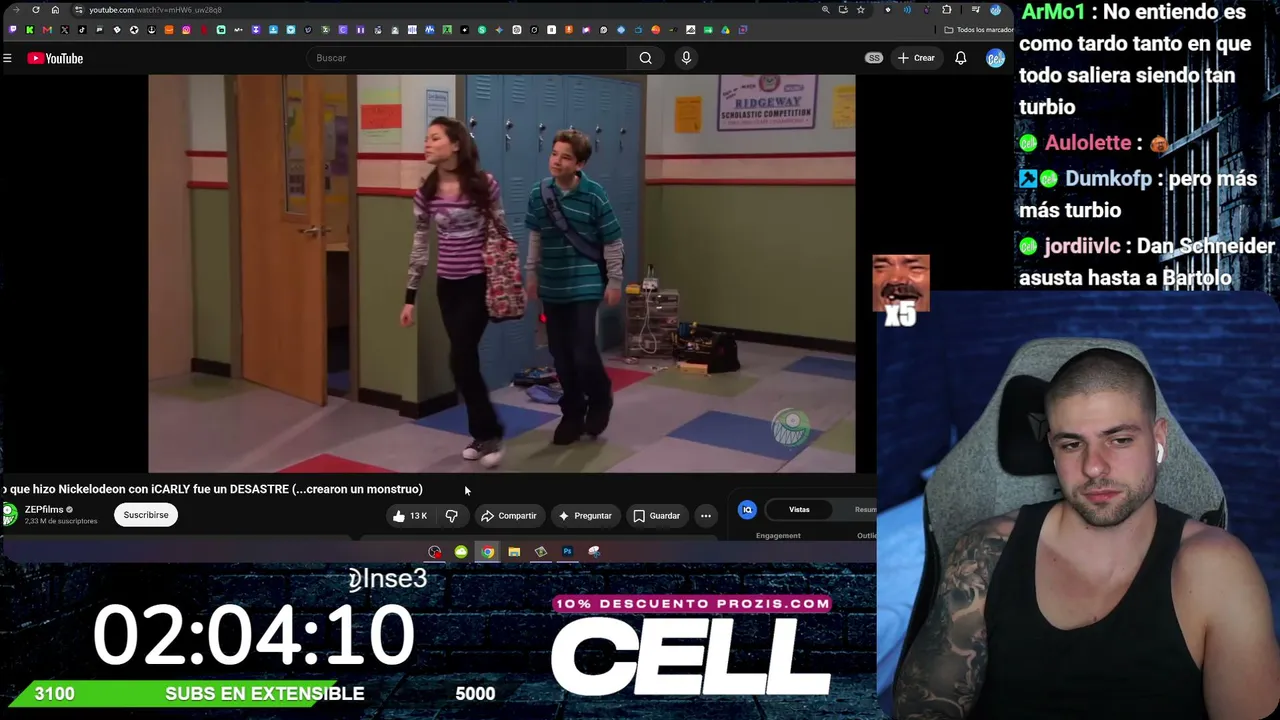Click the YouTube search magnifier button

[x=646, y=58]
